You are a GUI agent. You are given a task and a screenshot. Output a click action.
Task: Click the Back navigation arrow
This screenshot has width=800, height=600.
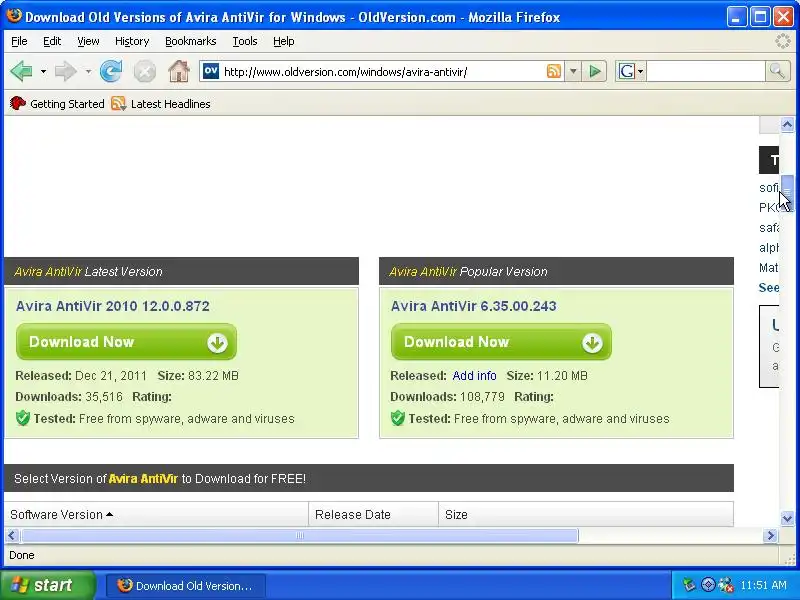click(21, 71)
